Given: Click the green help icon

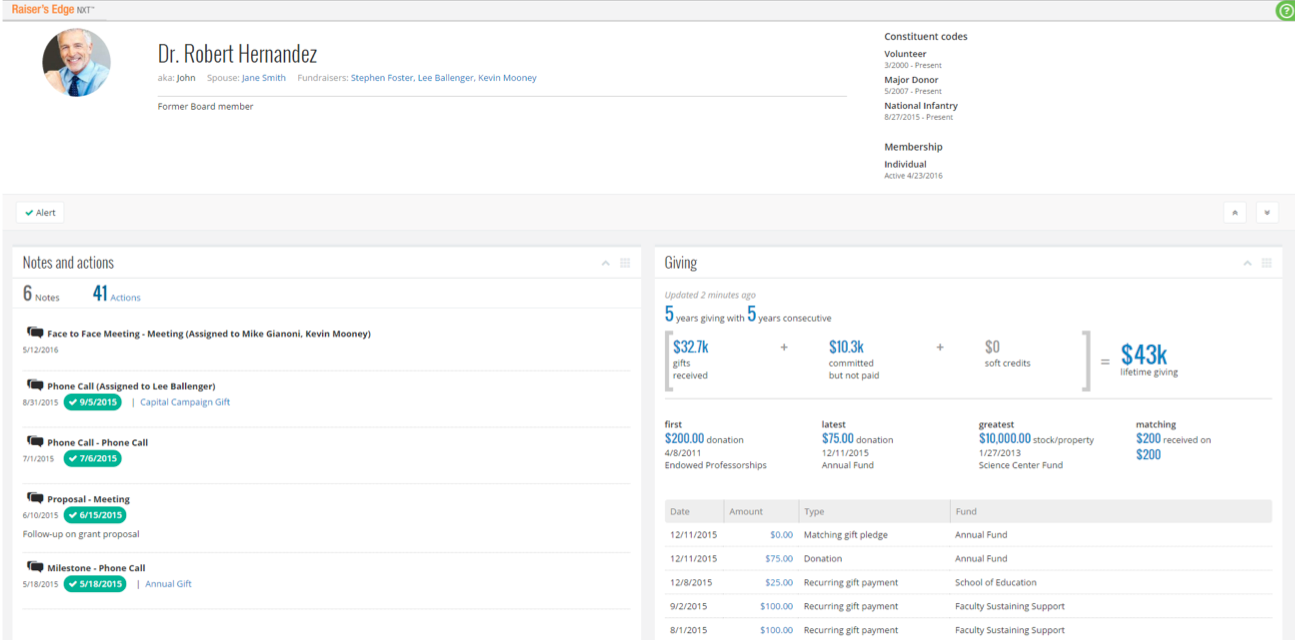Looking at the screenshot, I should pos(1285,11).
